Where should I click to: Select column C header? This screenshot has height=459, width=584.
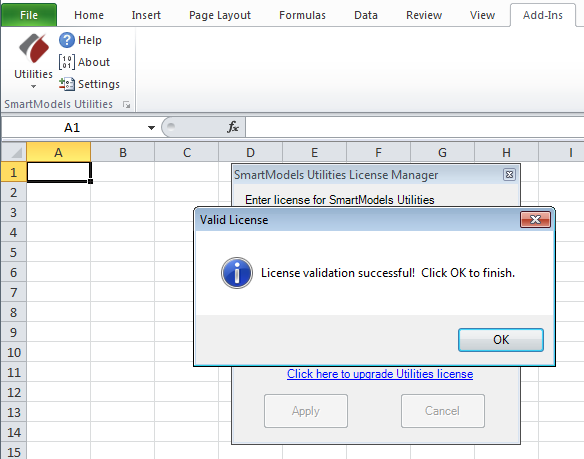[187, 152]
